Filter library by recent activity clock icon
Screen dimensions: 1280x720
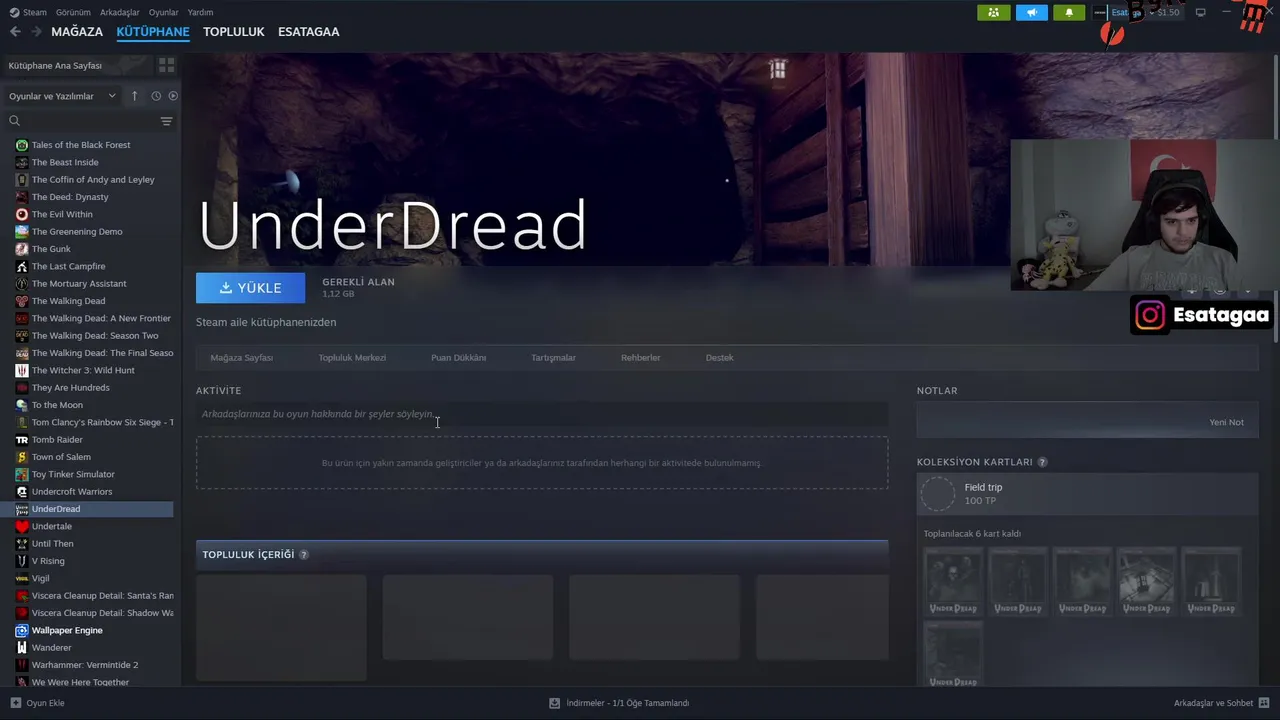point(156,96)
